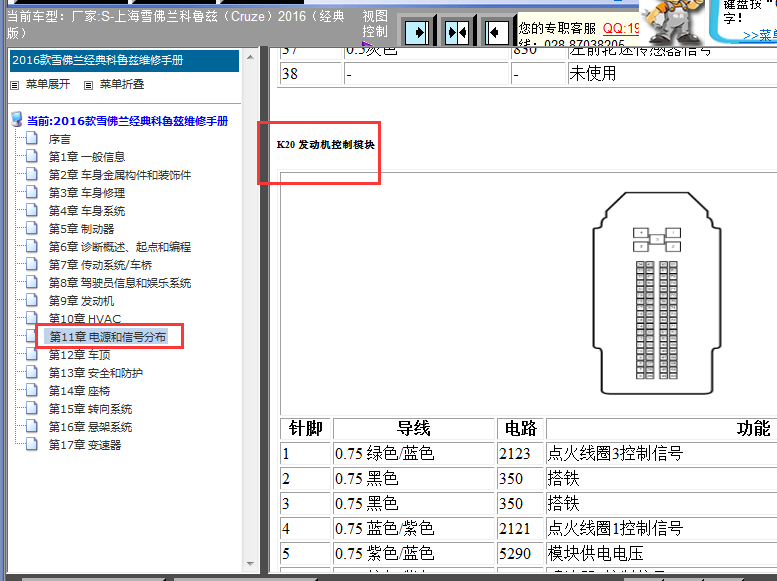Click column header 电路

(x=520, y=428)
